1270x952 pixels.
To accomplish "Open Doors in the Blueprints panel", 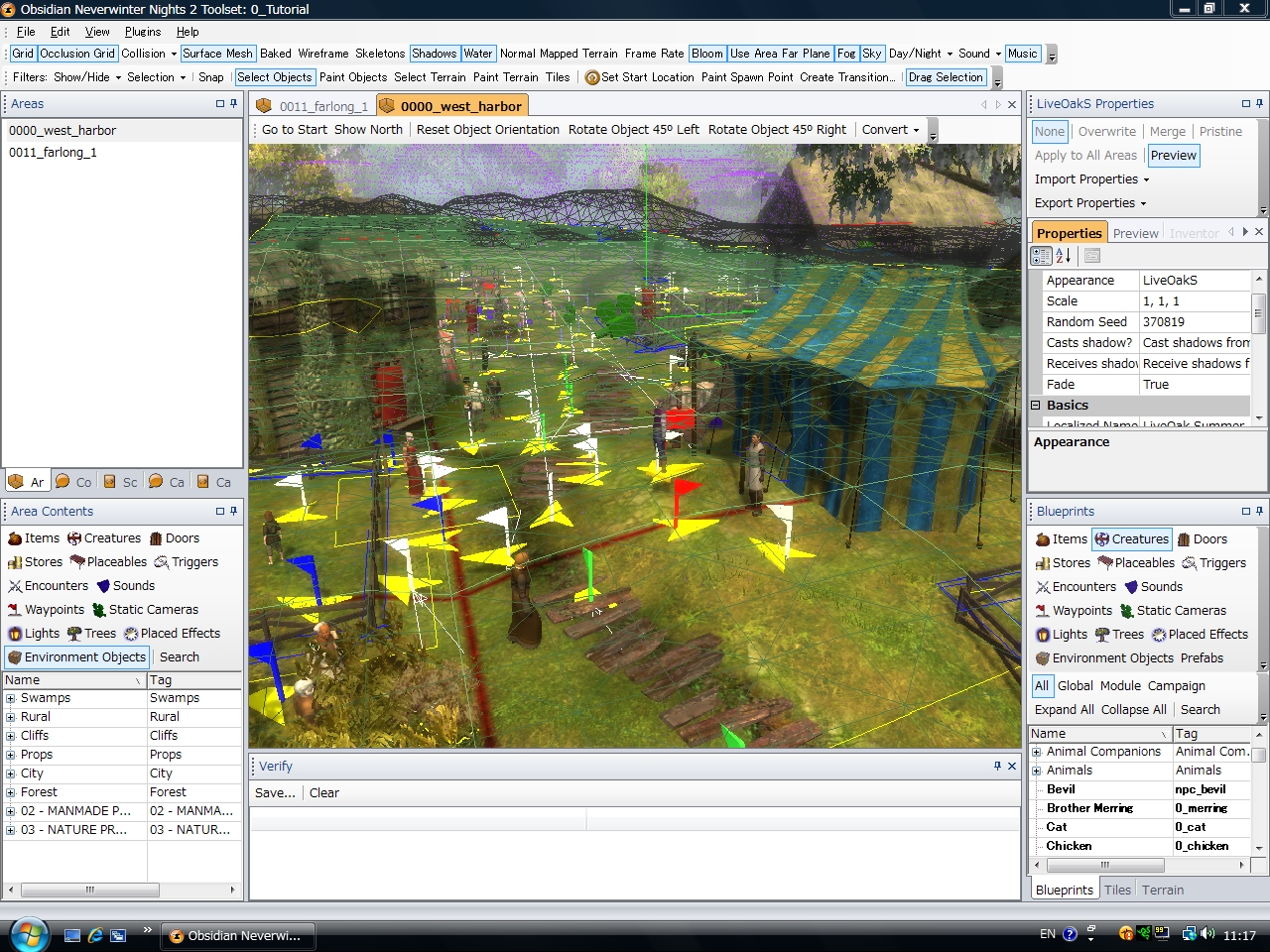I will pyautogui.click(x=1203, y=539).
